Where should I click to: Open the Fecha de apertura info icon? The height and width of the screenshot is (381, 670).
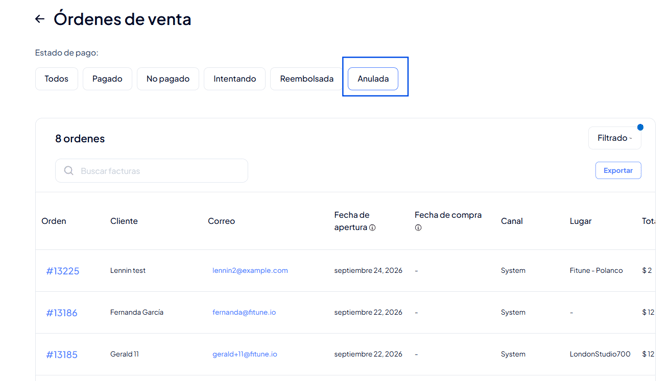click(x=372, y=228)
